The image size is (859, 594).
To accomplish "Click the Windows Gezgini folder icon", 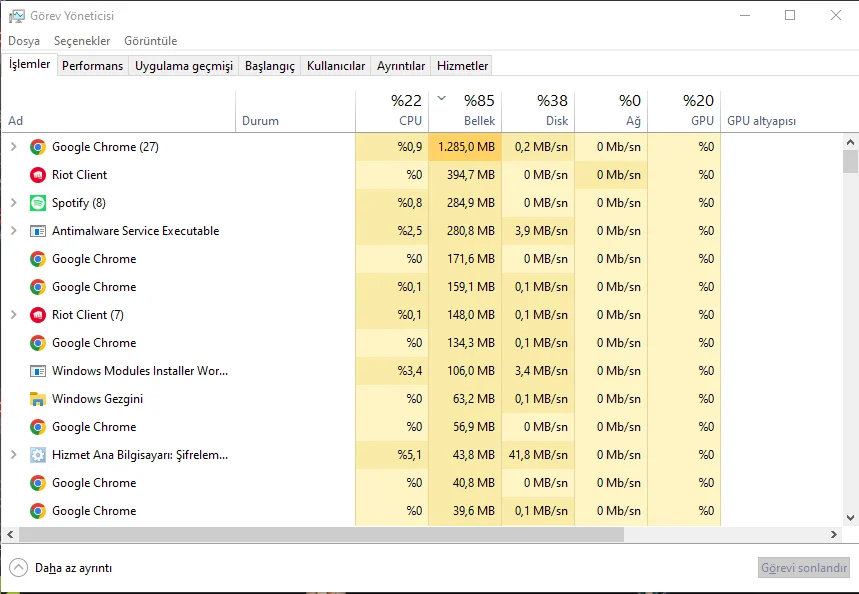I will [x=38, y=399].
